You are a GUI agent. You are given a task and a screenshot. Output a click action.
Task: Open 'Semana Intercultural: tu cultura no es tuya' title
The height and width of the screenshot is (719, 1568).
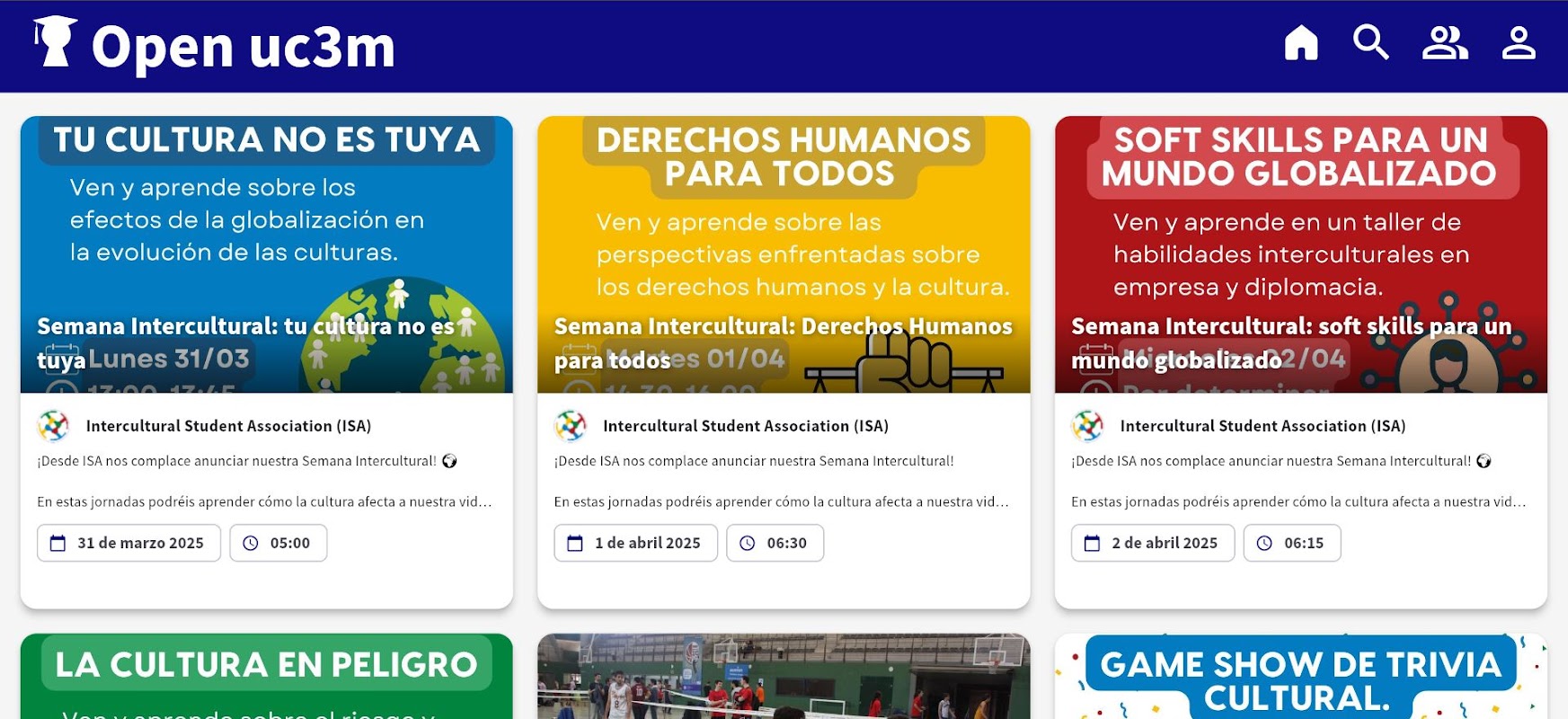click(x=245, y=343)
